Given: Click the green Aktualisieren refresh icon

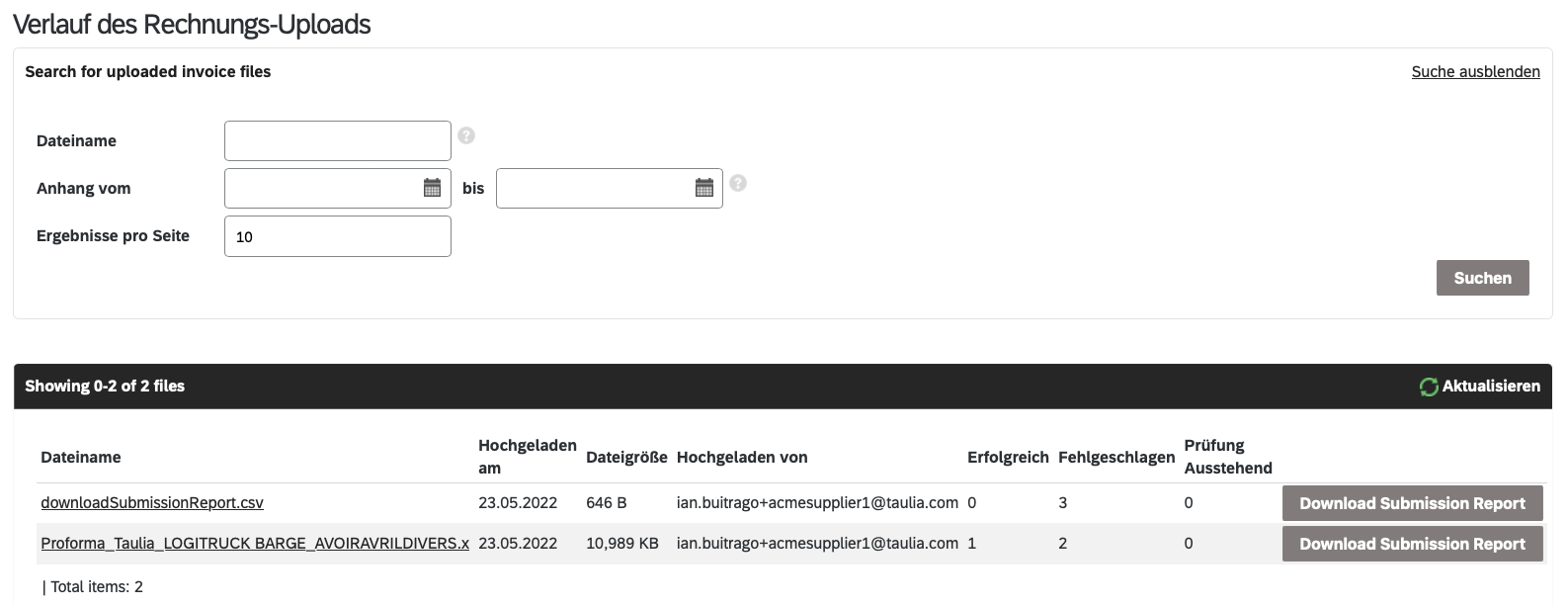Looking at the screenshot, I should pyautogui.click(x=1428, y=387).
